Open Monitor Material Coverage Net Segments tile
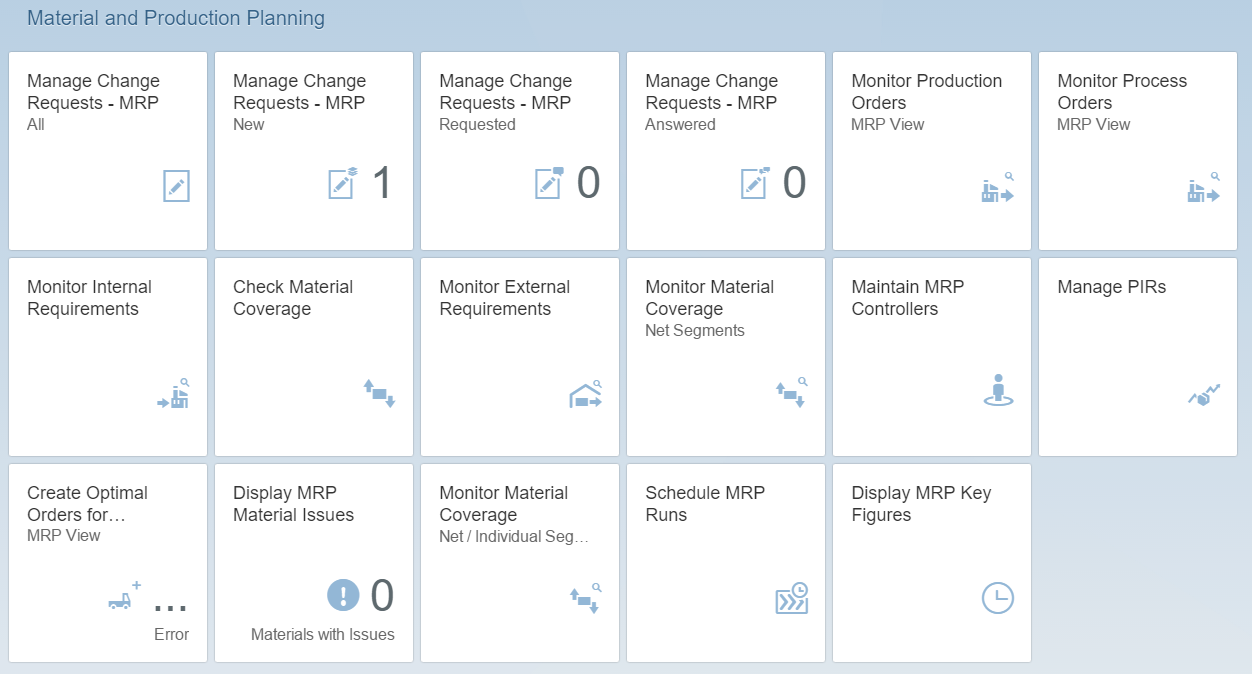This screenshot has height=674, width=1252. [725, 356]
